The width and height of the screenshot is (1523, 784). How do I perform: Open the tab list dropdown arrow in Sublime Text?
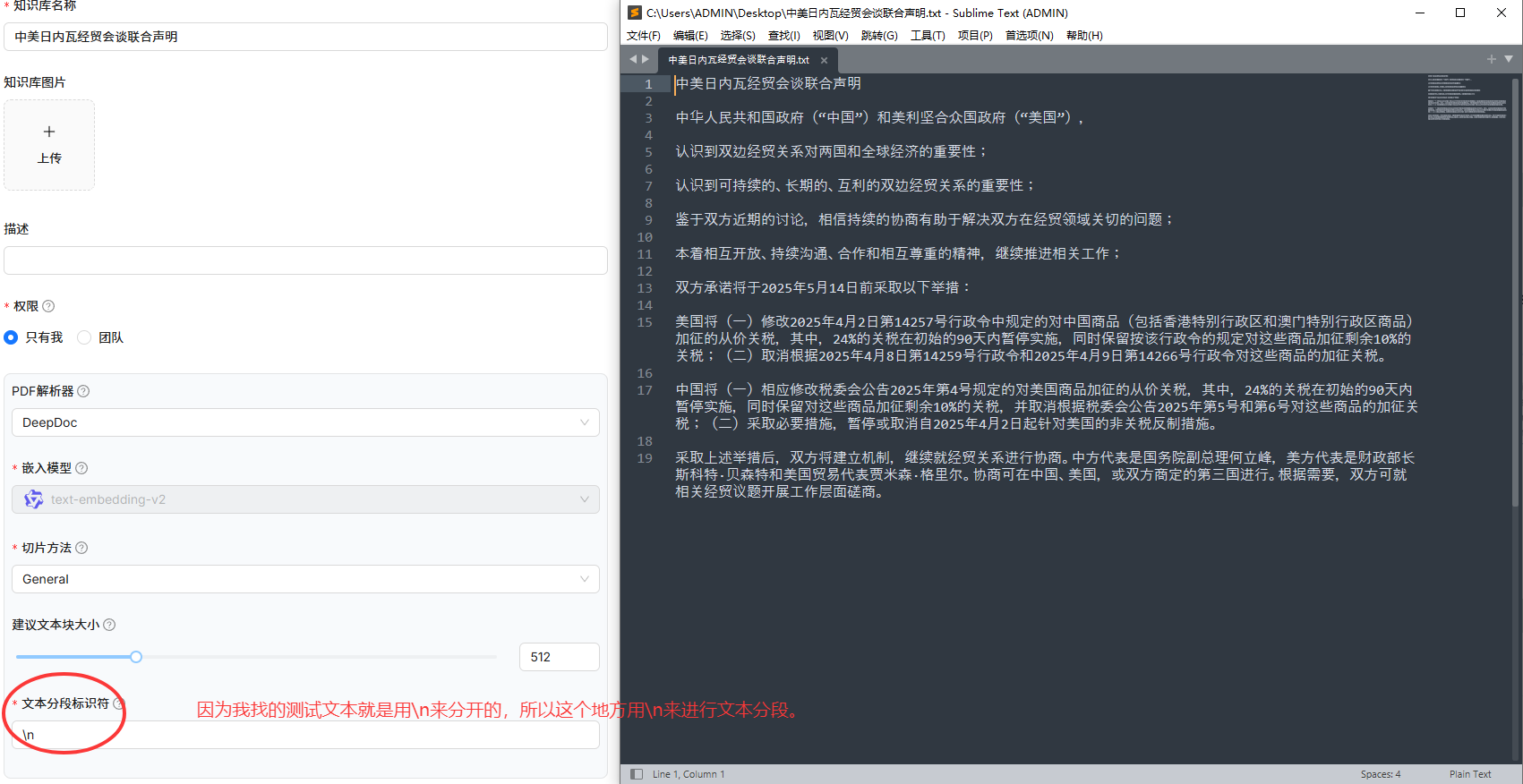point(1509,59)
